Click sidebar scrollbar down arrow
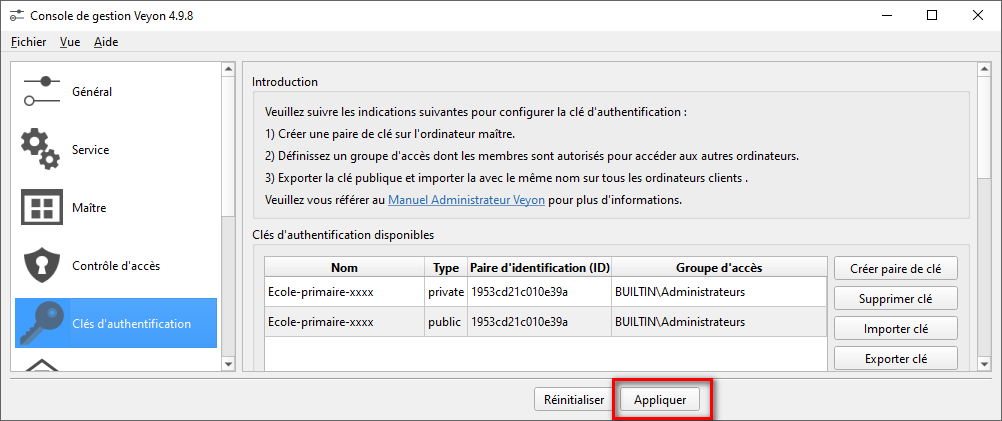 click(227, 364)
